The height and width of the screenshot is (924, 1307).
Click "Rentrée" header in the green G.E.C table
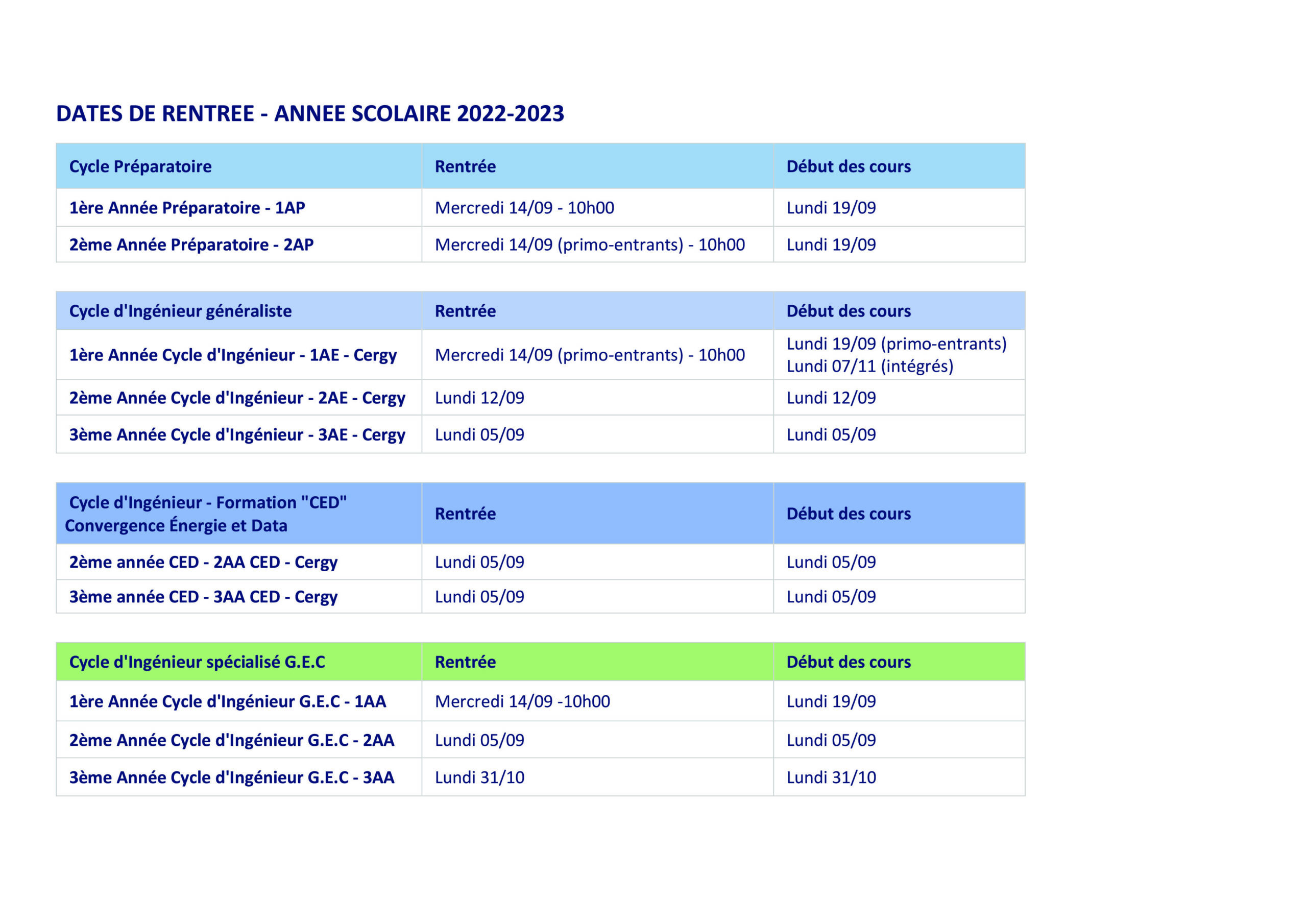(465, 662)
